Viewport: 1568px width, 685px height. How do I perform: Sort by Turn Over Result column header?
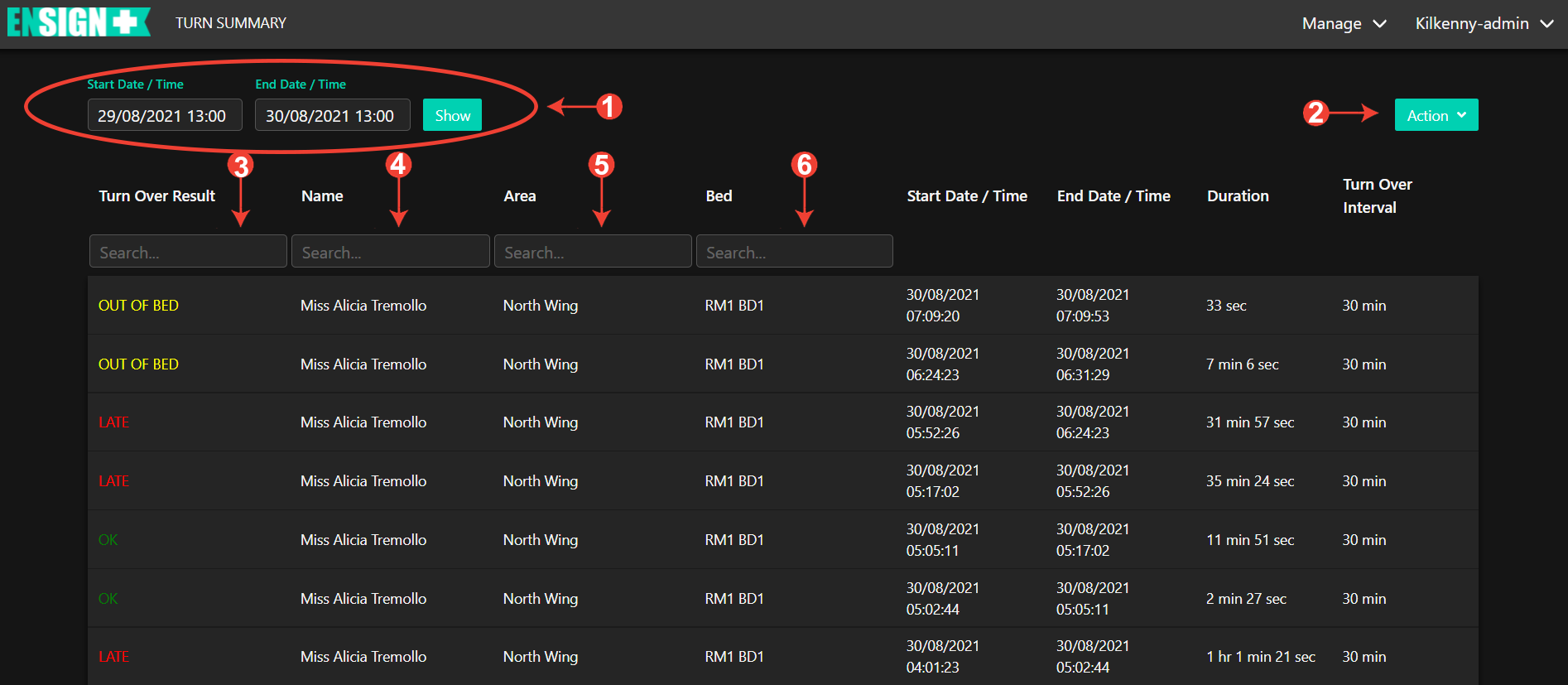pyautogui.click(x=156, y=196)
